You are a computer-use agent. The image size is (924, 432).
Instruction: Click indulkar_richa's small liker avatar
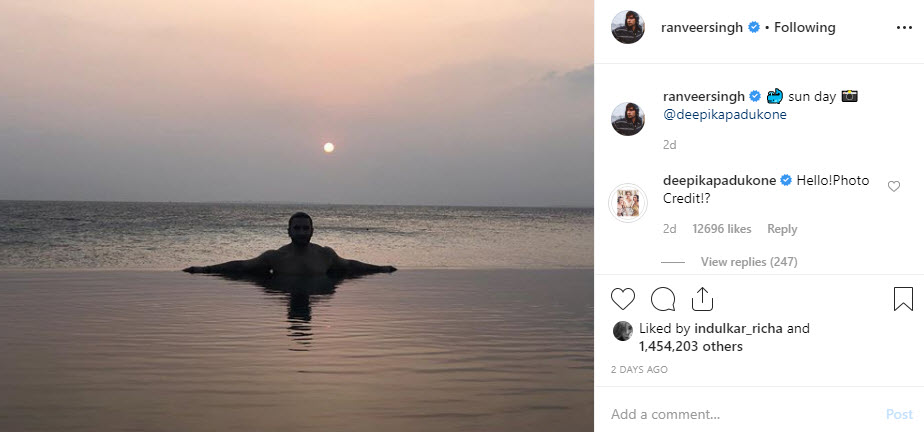tap(622, 330)
